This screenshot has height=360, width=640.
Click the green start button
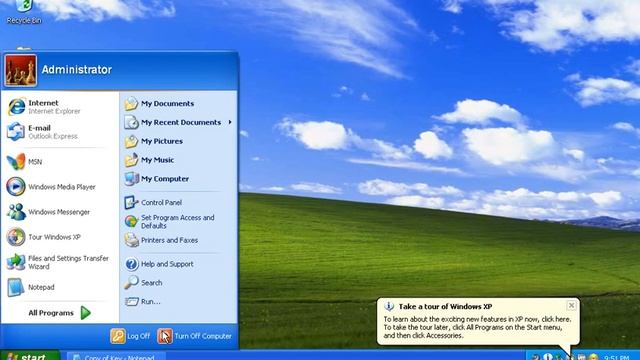29,356
